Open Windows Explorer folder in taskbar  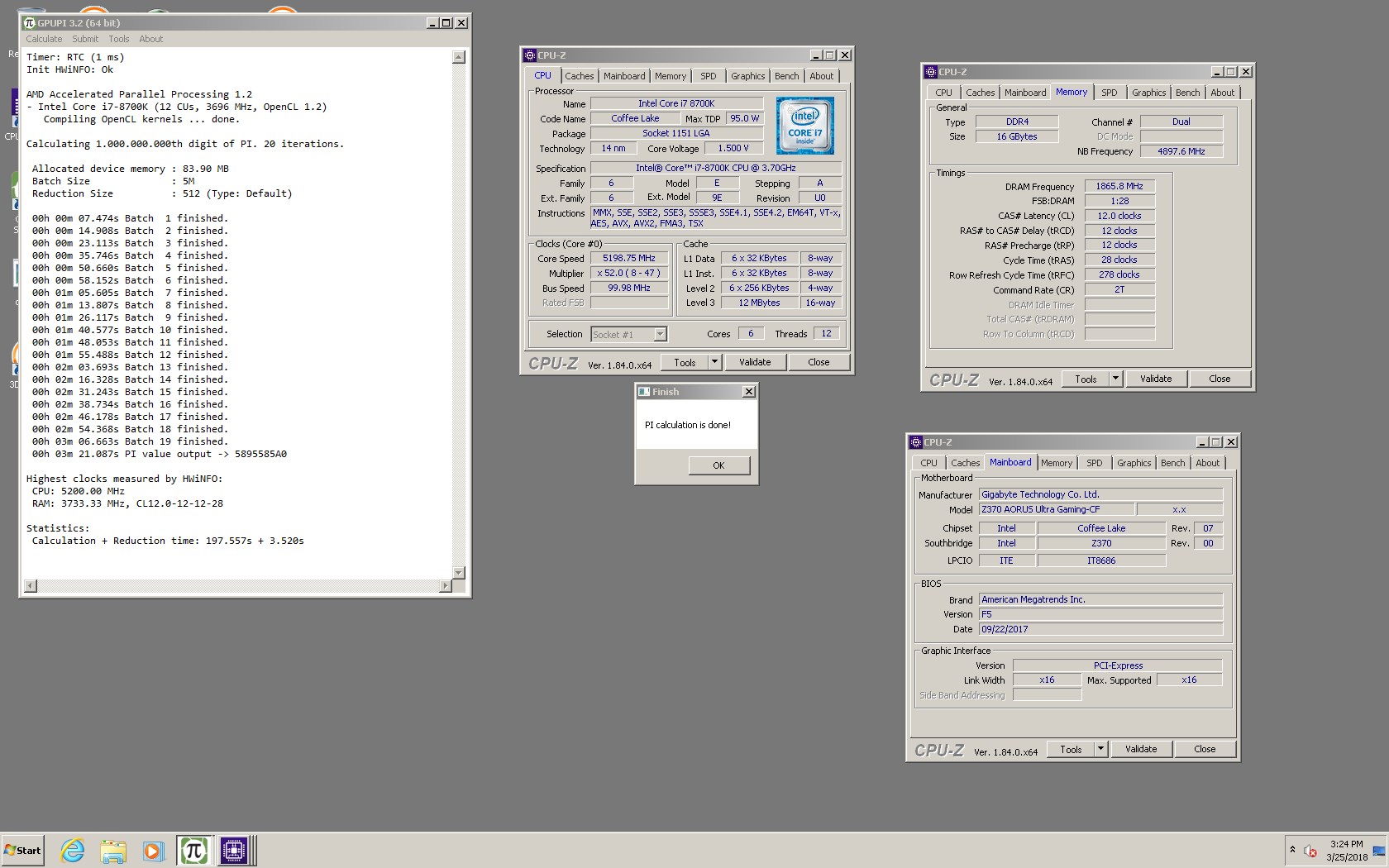pyautogui.click(x=113, y=850)
